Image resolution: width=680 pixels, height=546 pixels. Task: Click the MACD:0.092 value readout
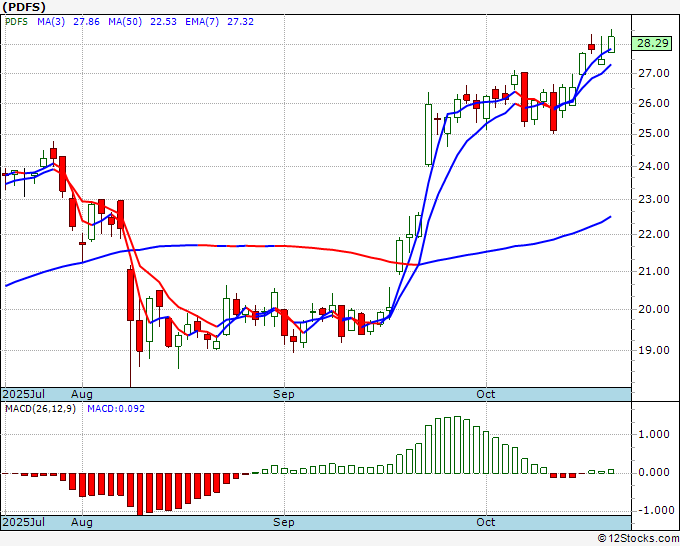(116, 409)
